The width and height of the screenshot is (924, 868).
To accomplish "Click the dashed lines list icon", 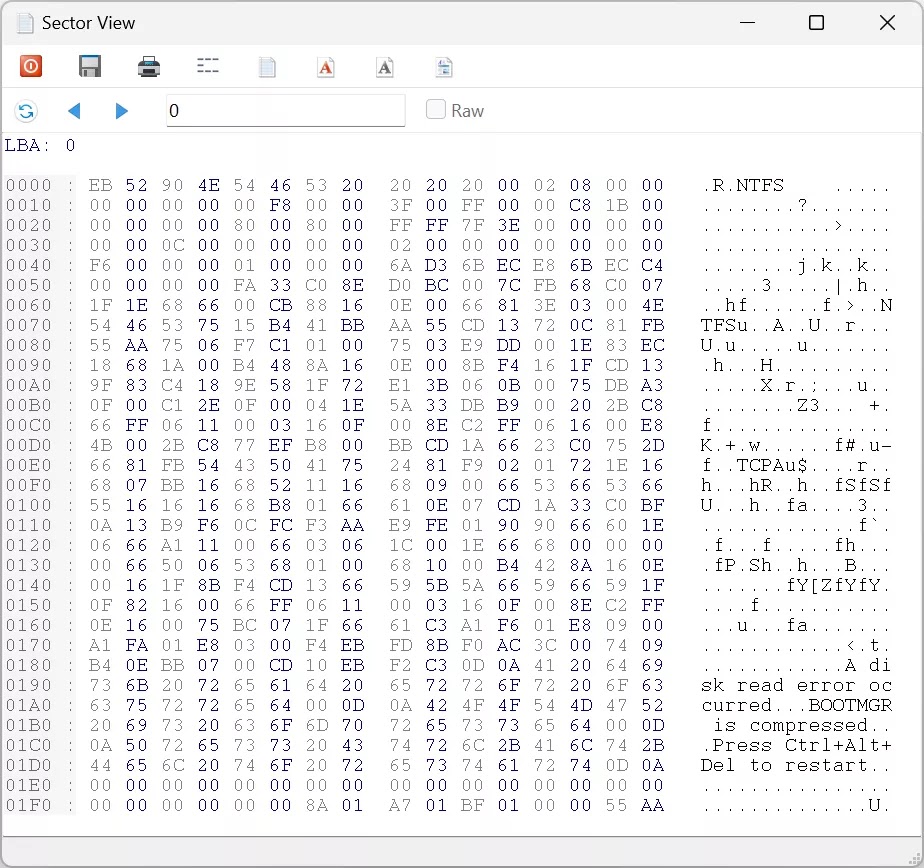I will coord(208,67).
